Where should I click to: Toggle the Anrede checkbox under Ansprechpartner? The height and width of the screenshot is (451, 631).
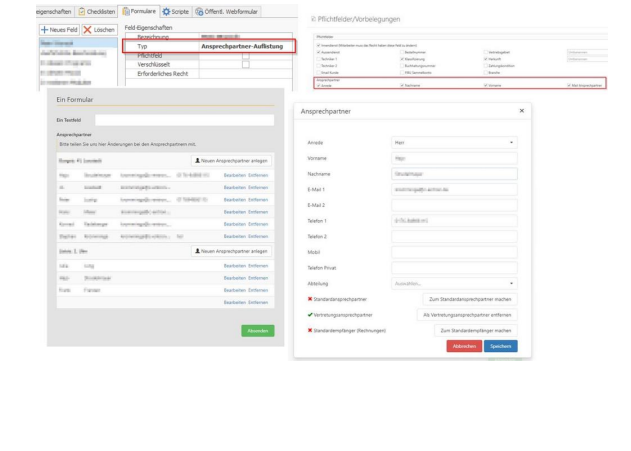click(x=317, y=87)
